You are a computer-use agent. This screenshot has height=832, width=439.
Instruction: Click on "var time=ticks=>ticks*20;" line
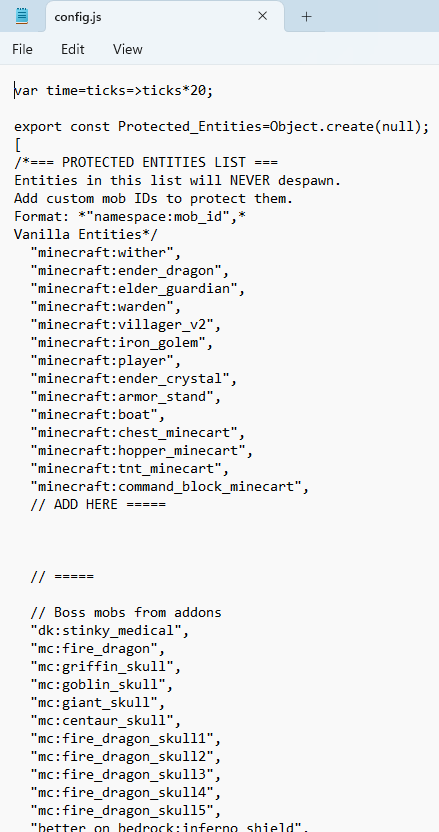tap(114, 91)
